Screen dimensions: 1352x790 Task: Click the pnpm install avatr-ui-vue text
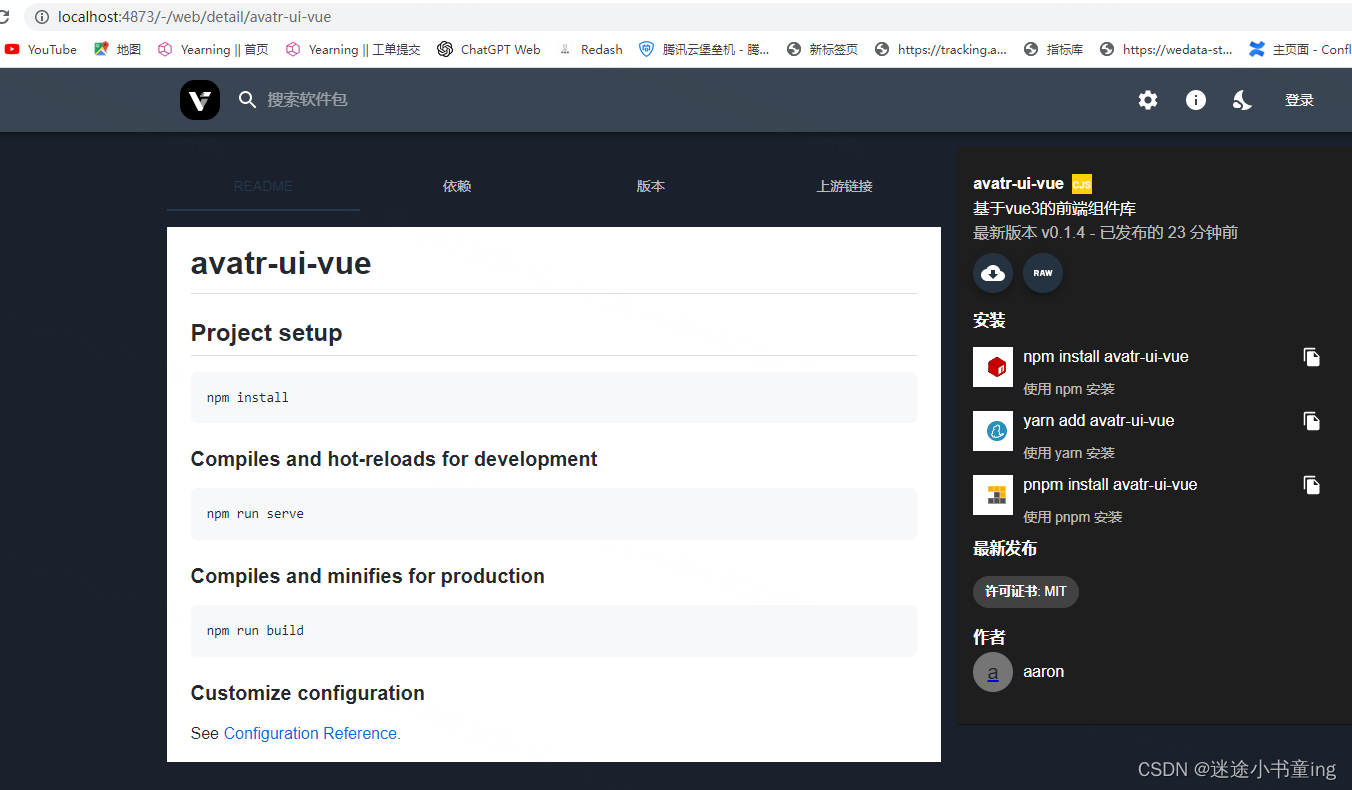(x=1110, y=485)
